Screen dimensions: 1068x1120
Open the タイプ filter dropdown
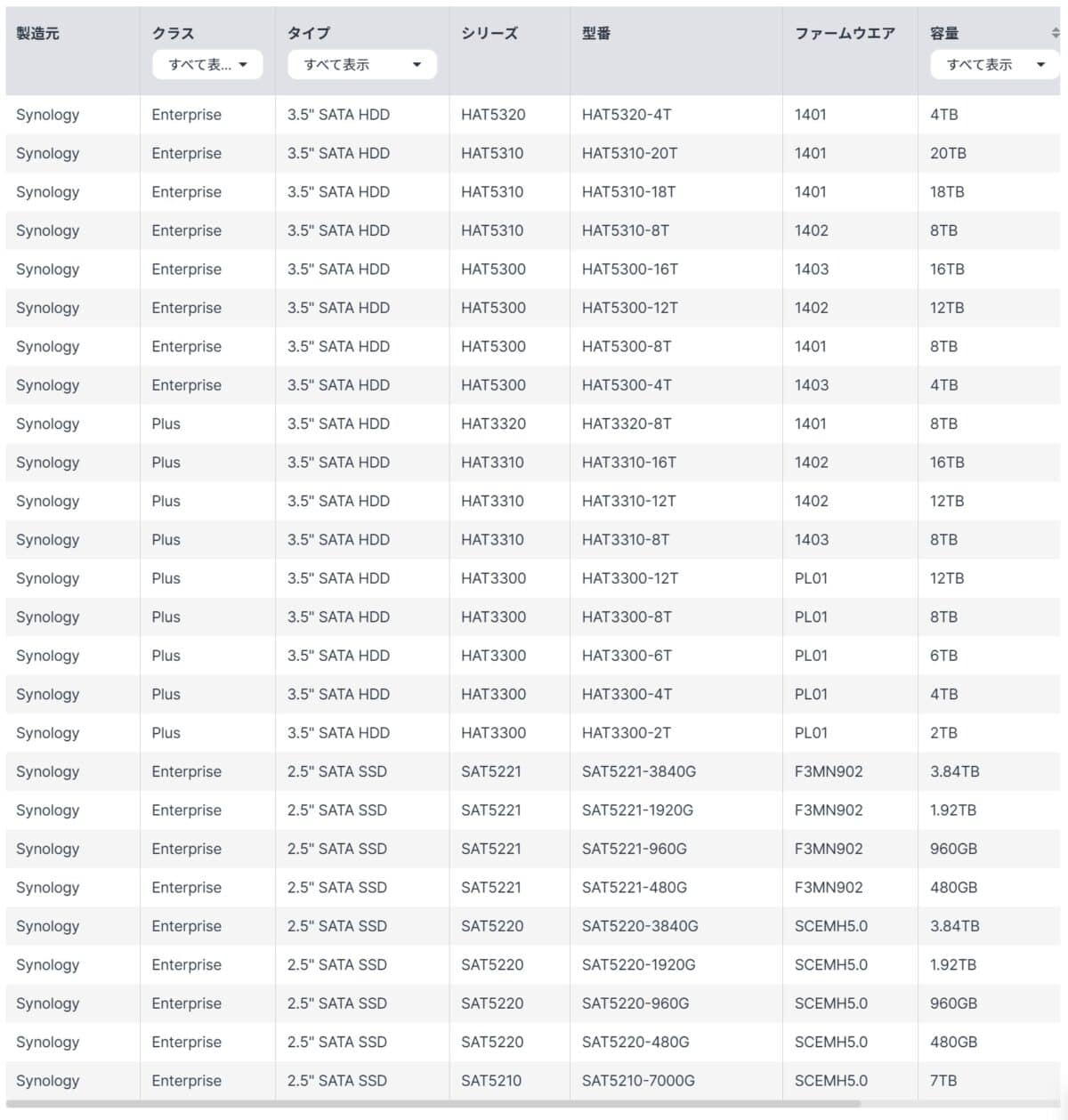362,64
